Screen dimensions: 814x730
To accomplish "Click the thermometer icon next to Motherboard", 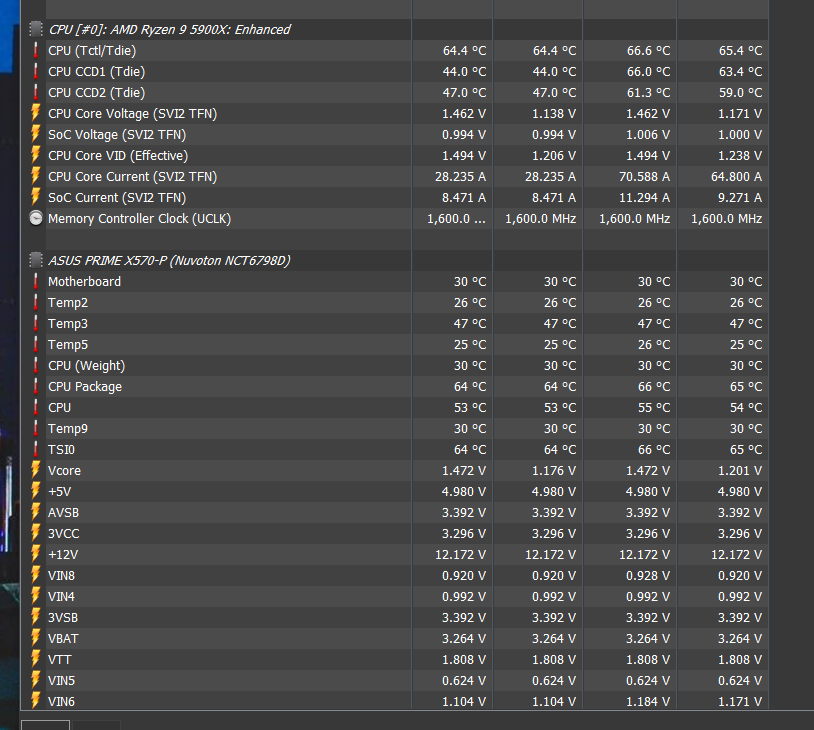I will click(36, 281).
